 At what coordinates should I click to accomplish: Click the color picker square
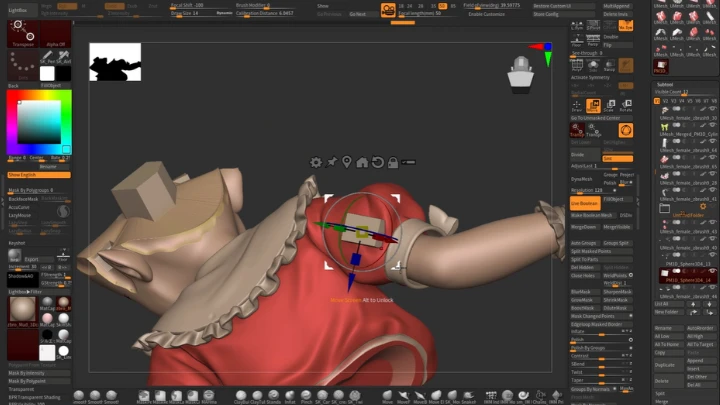39,122
